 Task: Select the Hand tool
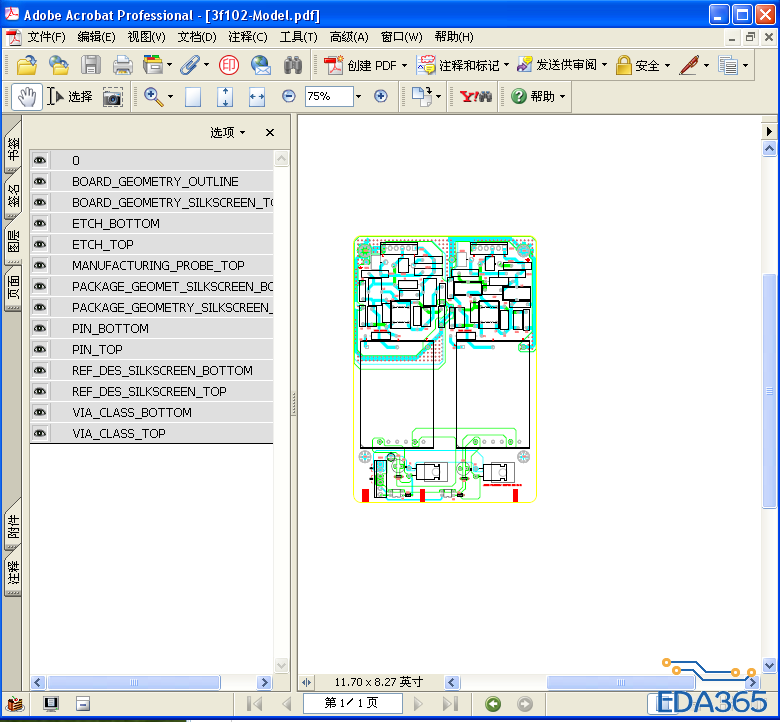(x=27, y=97)
